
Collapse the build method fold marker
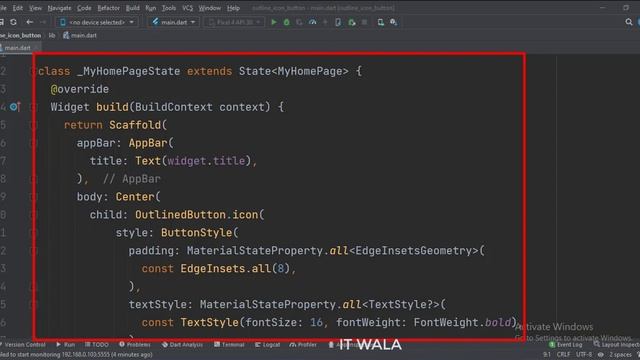click(x=34, y=107)
